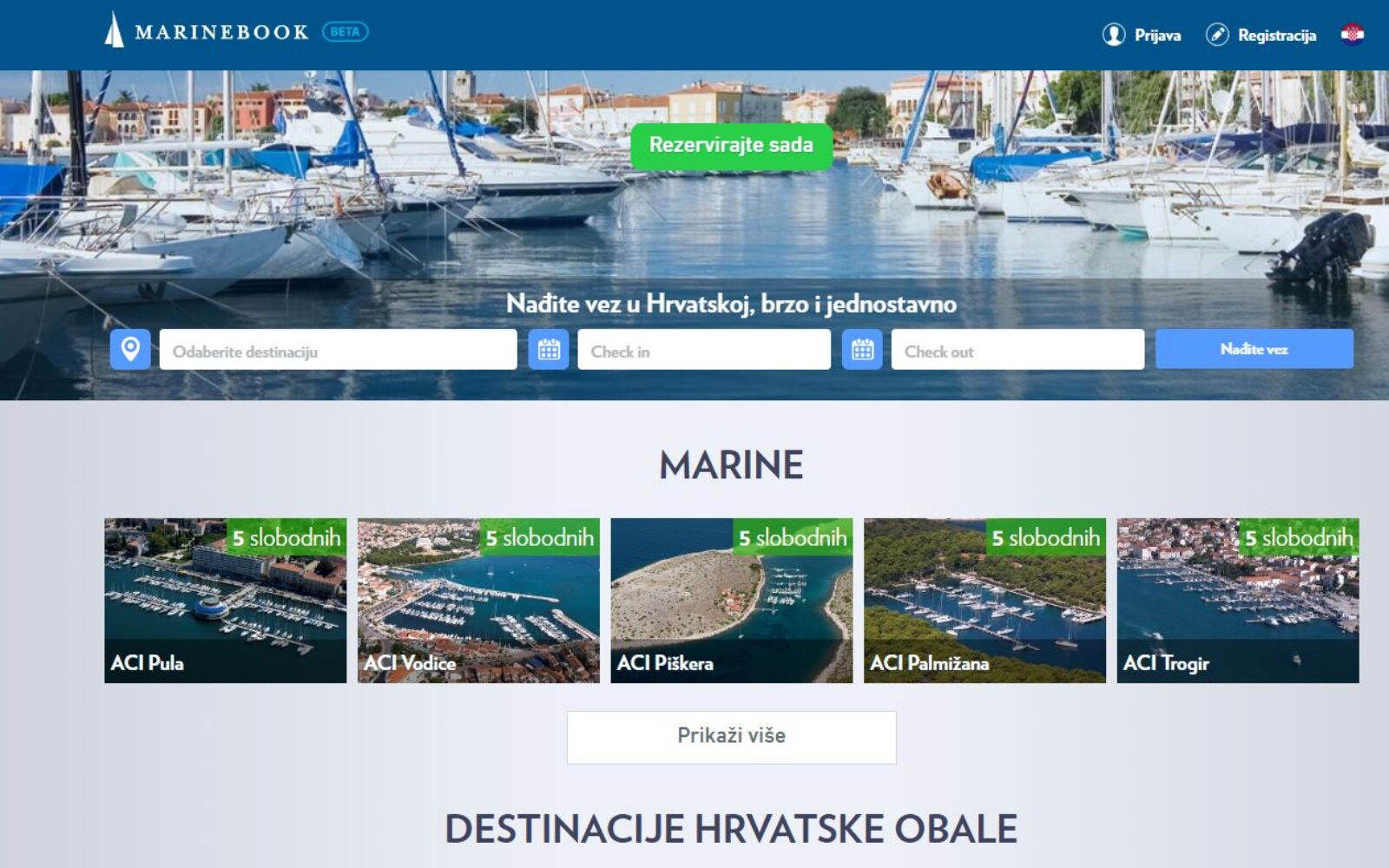This screenshot has width=1389, height=868.
Task: Open the Prijava login link
Action: [x=1157, y=36]
